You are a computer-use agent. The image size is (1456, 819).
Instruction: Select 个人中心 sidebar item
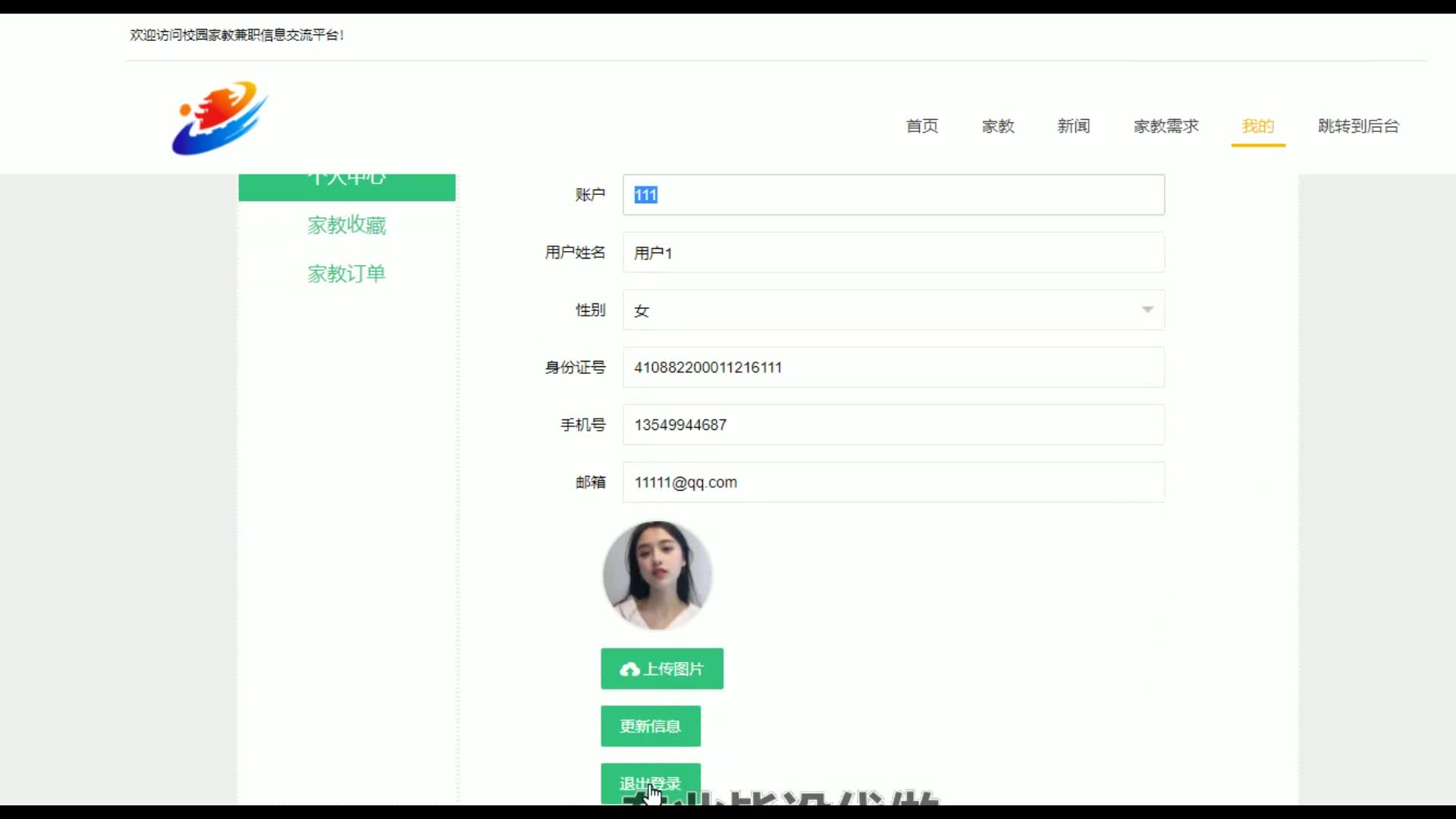[x=347, y=186]
